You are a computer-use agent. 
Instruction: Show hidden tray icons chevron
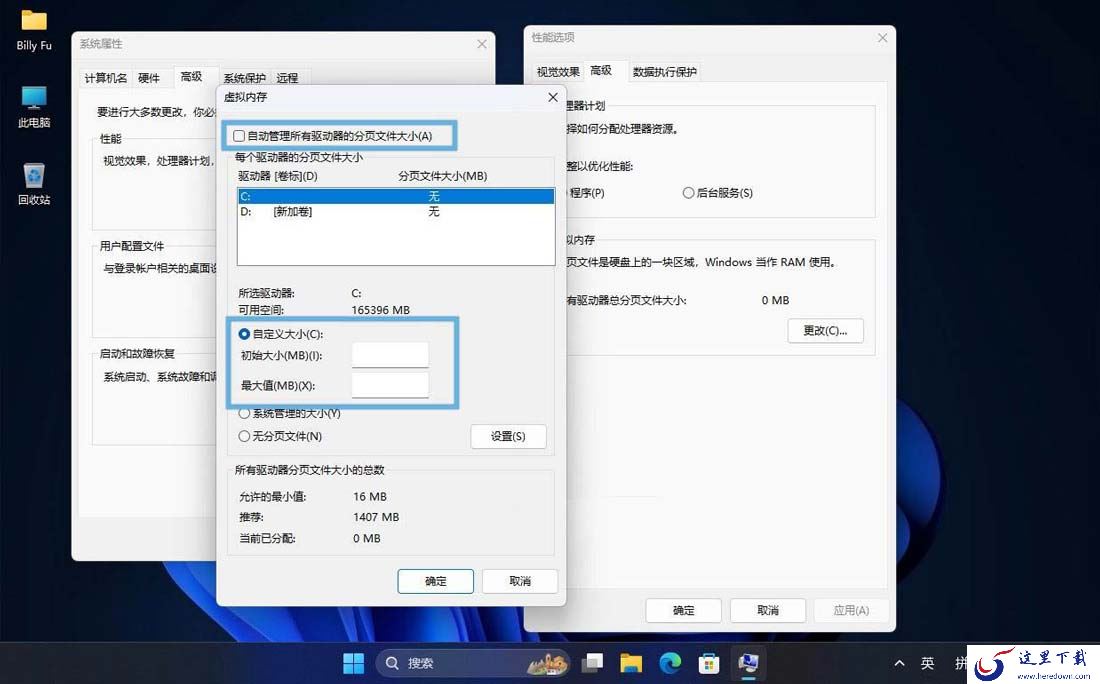click(899, 663)
